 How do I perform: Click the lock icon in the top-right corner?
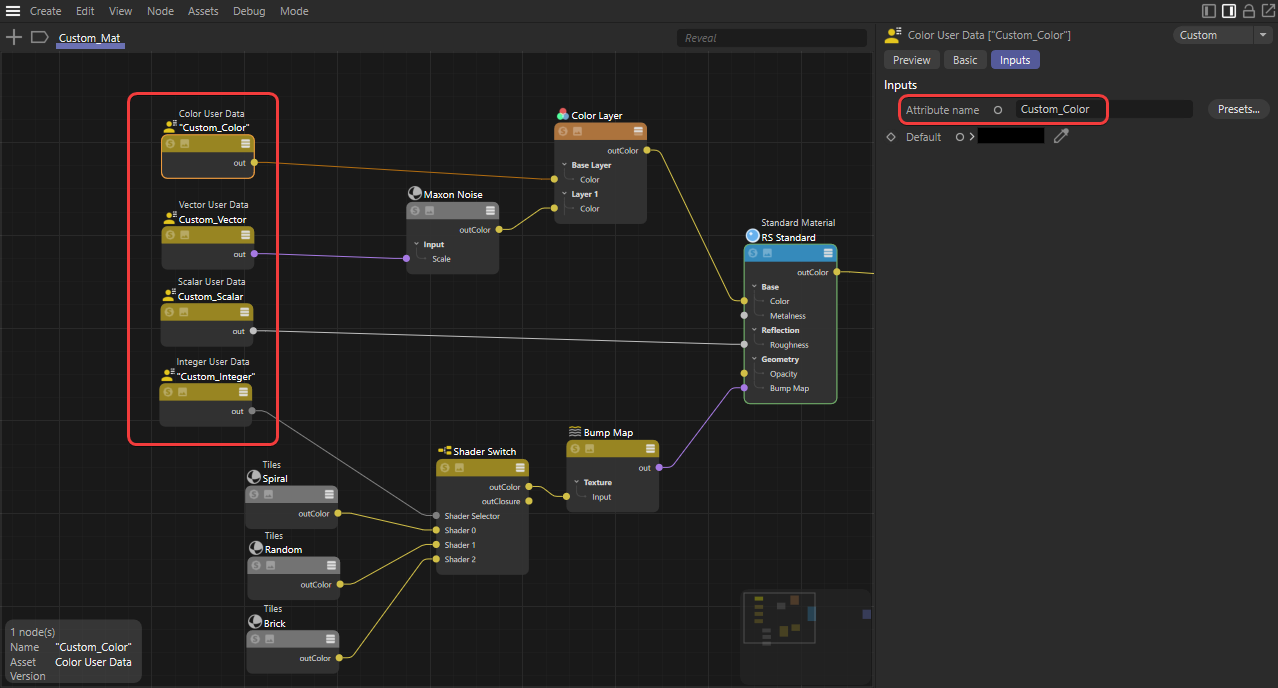[1248, 11]
